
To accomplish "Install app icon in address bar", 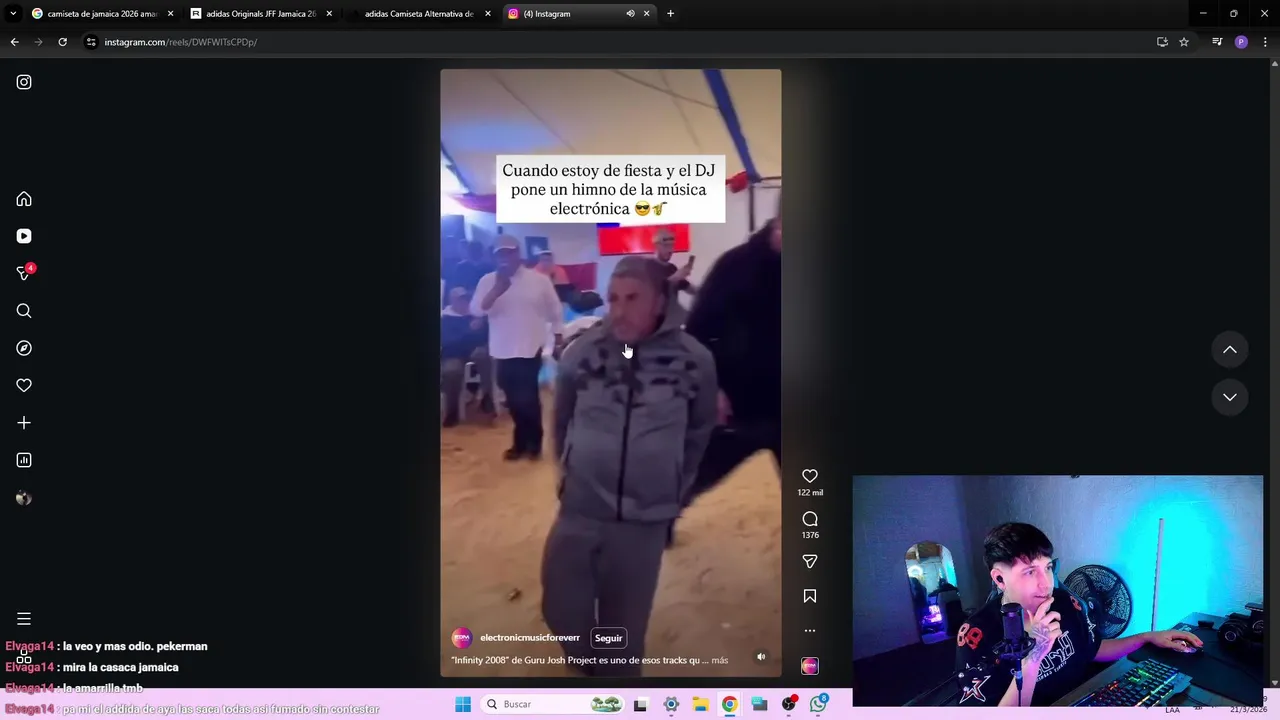I will (1162, 42).
